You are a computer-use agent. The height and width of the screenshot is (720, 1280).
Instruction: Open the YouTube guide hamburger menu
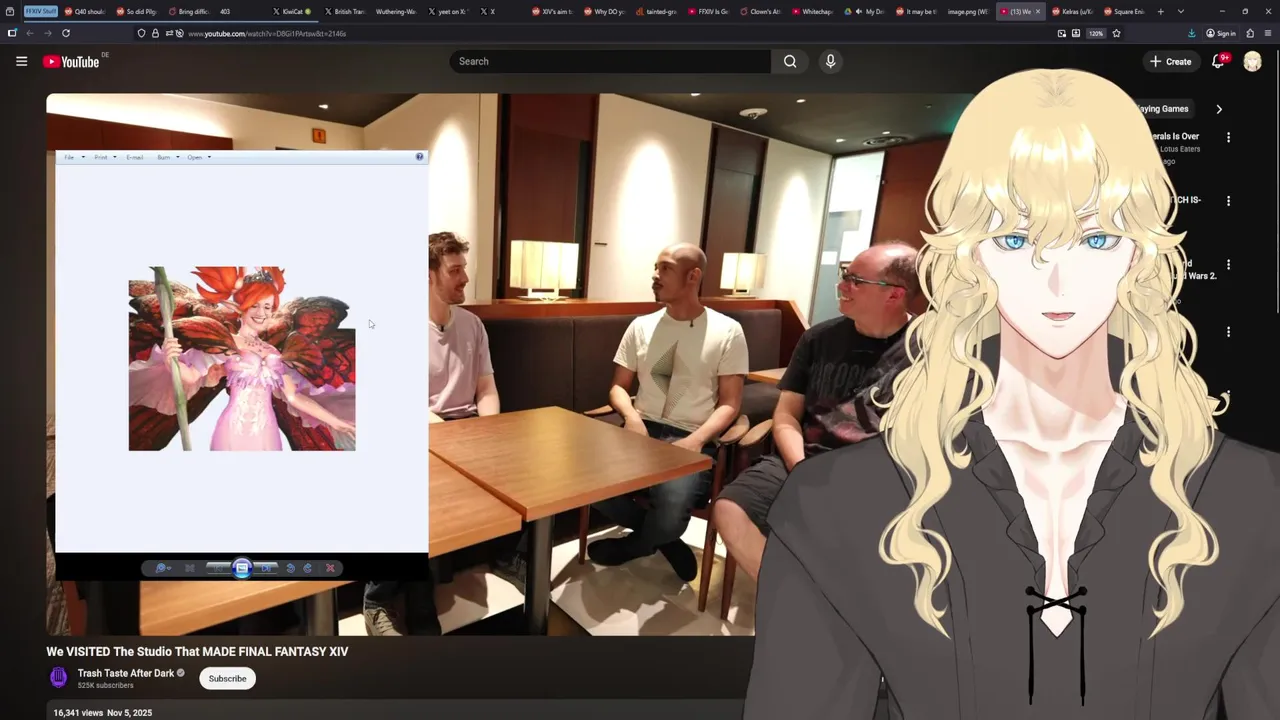point(21,61)
